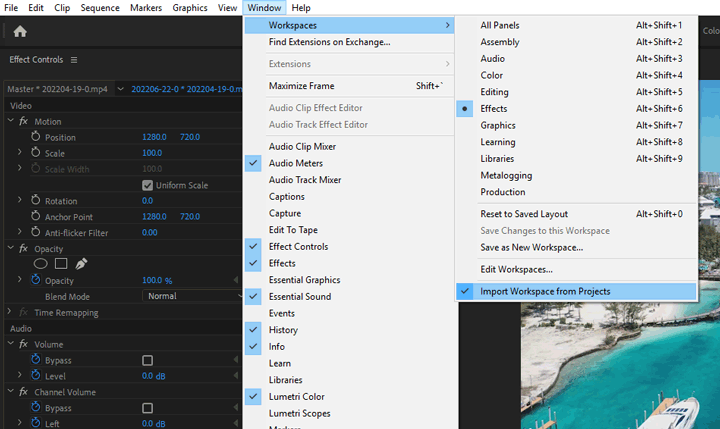The image size is (720, 429).
Task: Click Find Extensions on Exchange
Action: (329, 42)
